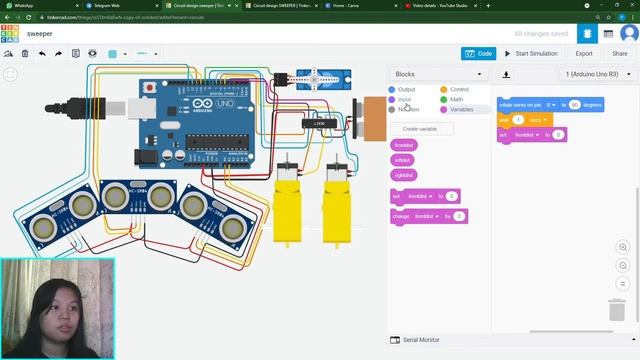Go back in the browser

point(7,18)
